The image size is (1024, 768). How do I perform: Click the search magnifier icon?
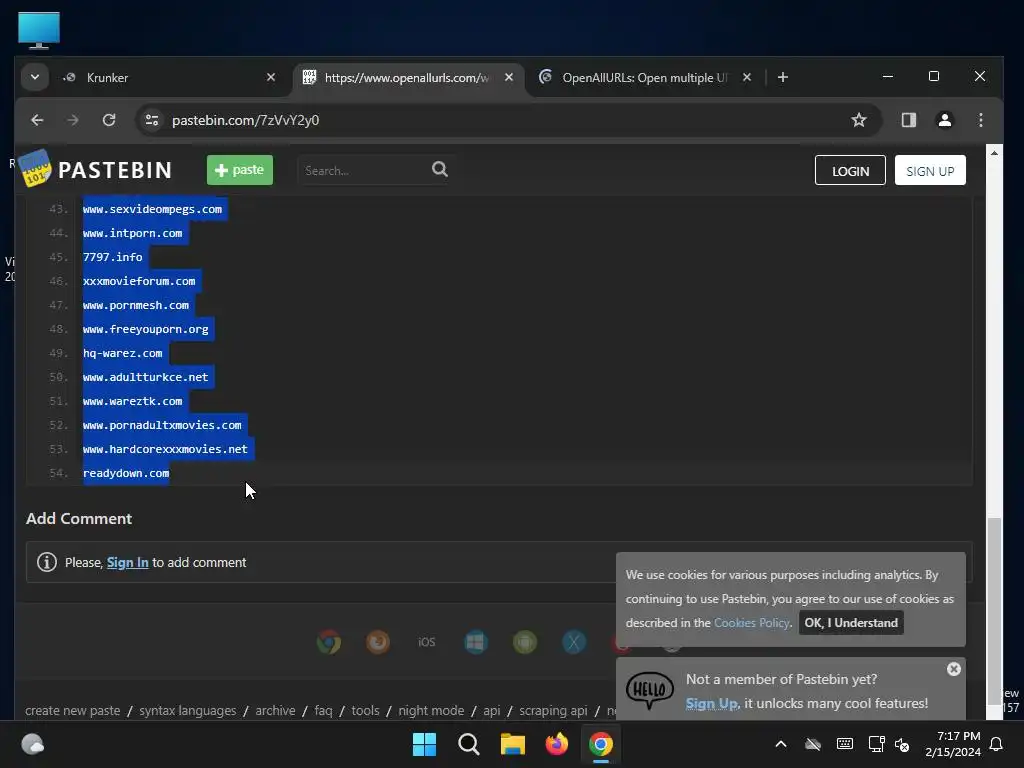click(440, 170)
